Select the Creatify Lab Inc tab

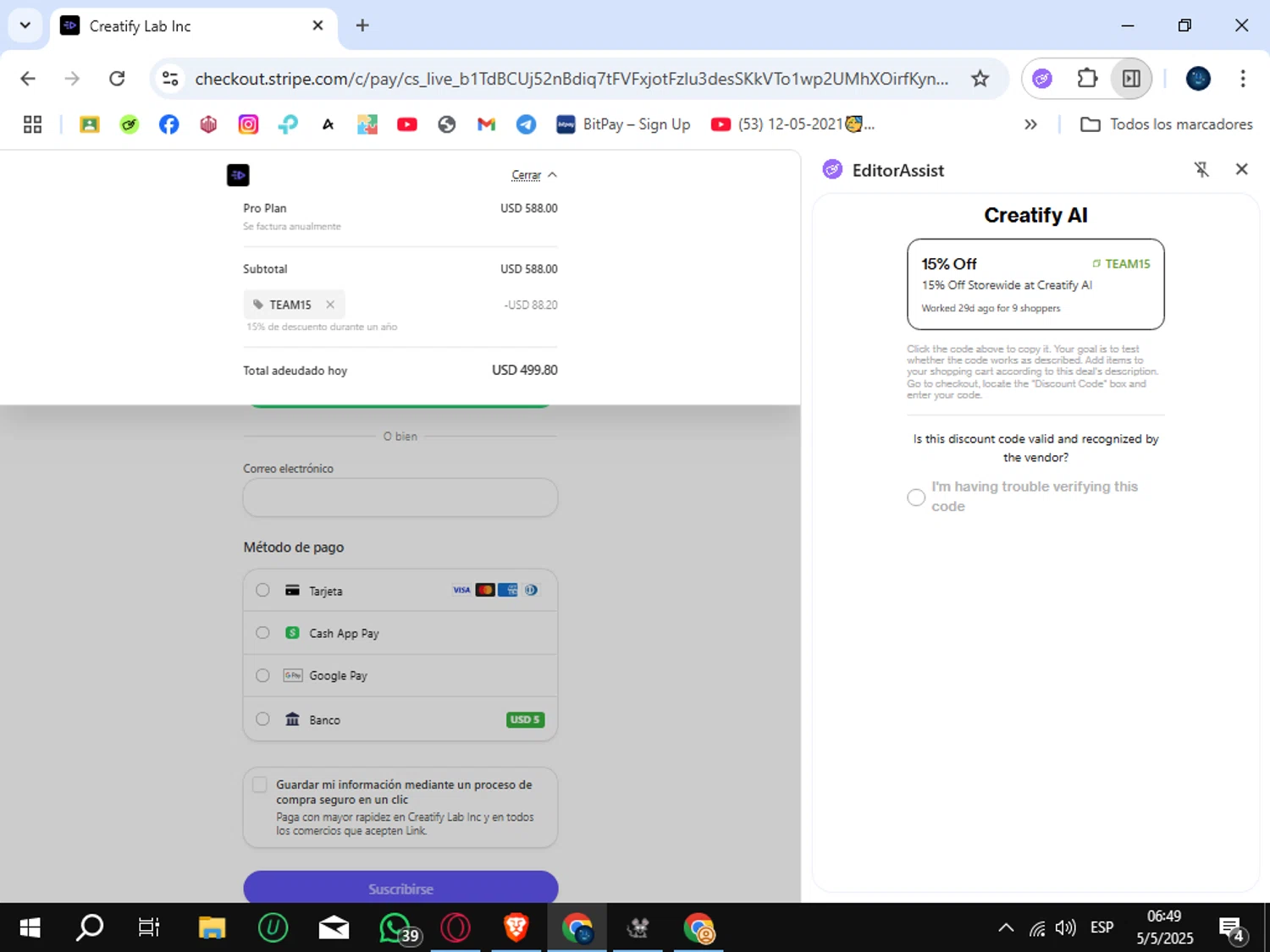193,26
